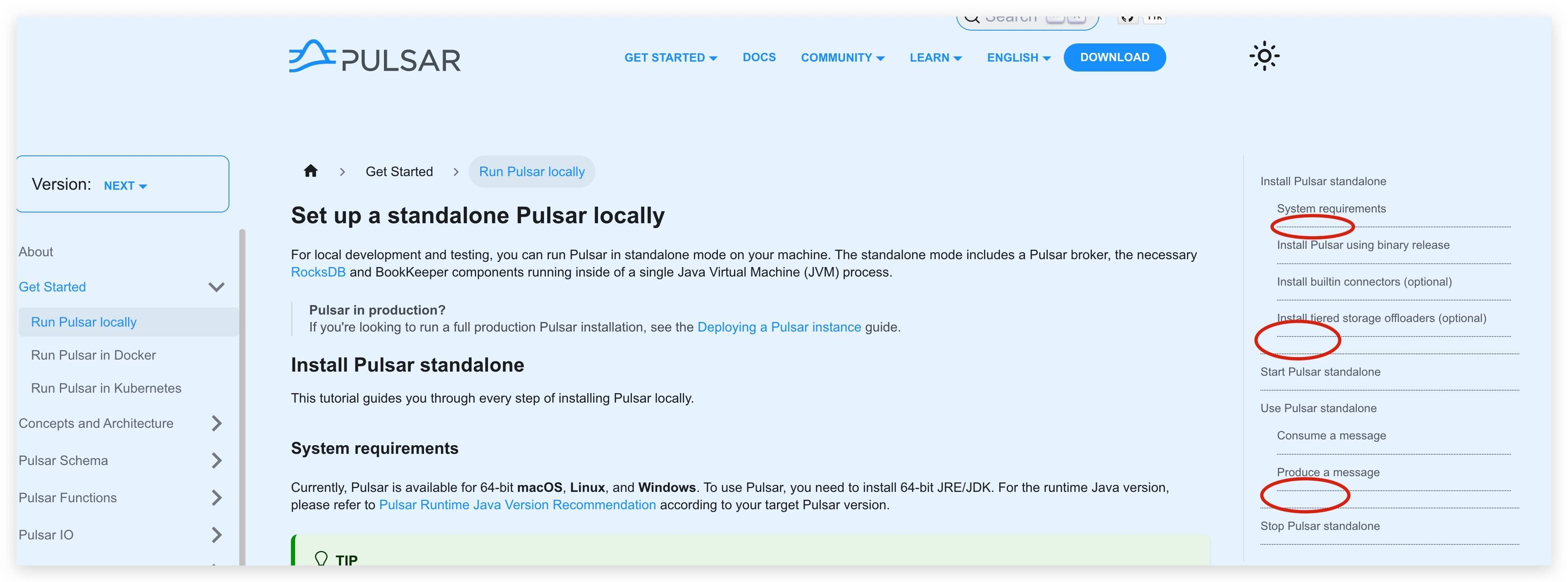Click the home icon in the breadcrumb

[310, 171]
